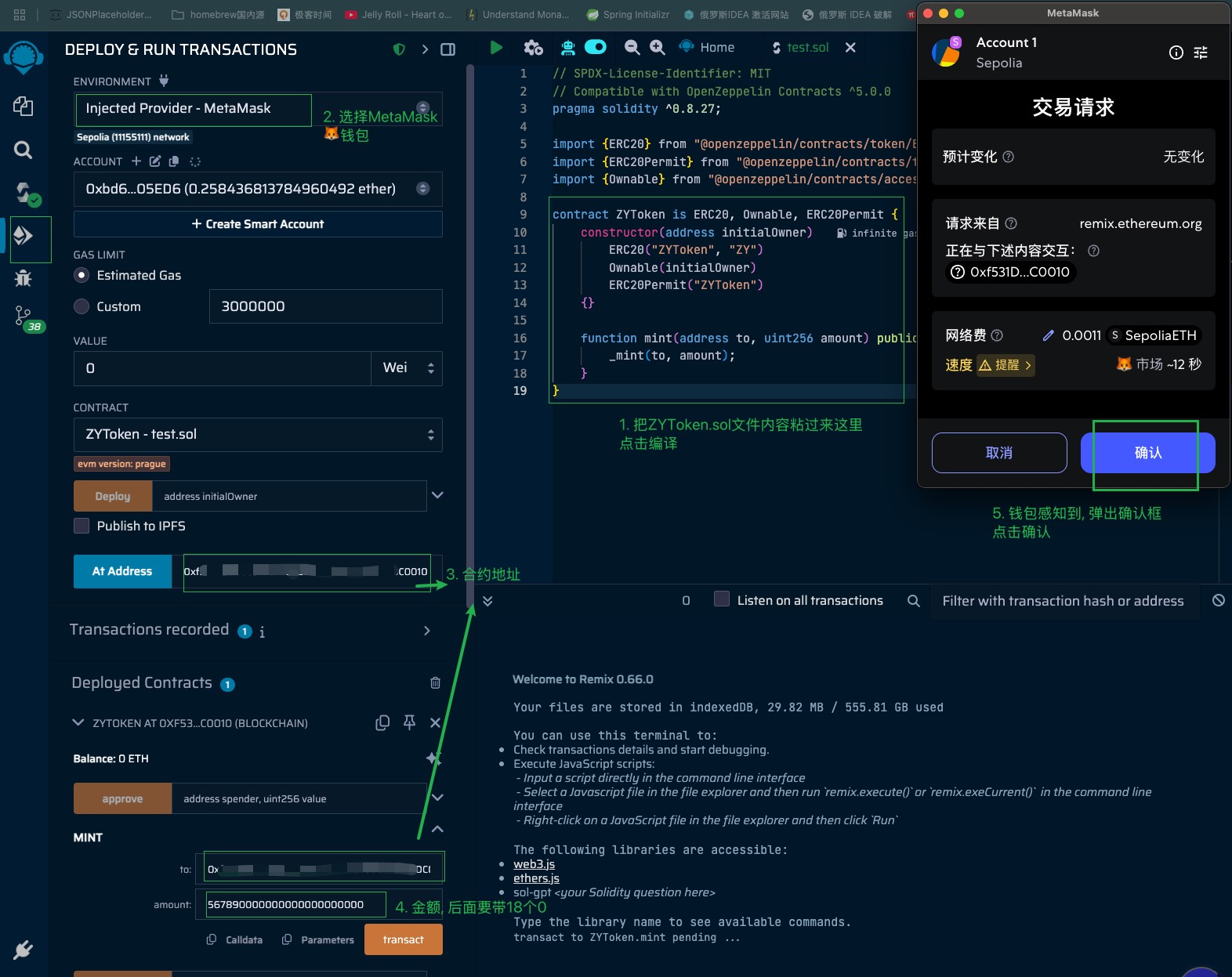This screenshot has width=1232, height=977.
Task: Click the Value amount input field
Action: (223, 368)
